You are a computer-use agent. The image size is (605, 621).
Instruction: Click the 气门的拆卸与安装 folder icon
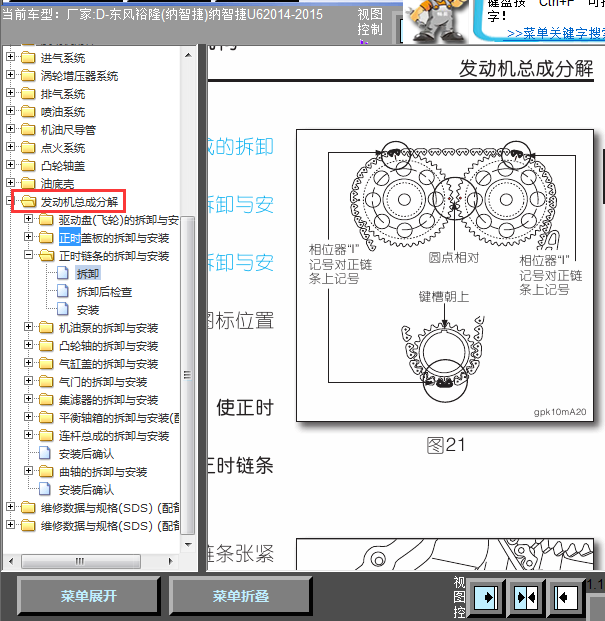[46, 382]
